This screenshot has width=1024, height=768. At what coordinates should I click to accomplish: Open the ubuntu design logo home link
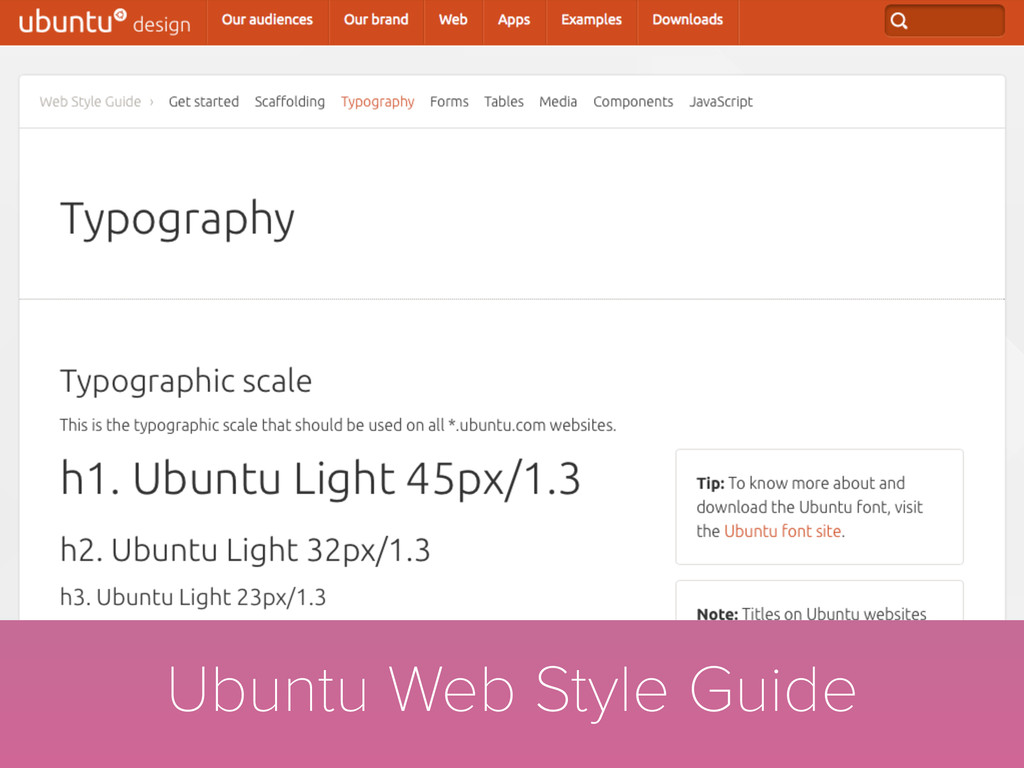[104, 22]
